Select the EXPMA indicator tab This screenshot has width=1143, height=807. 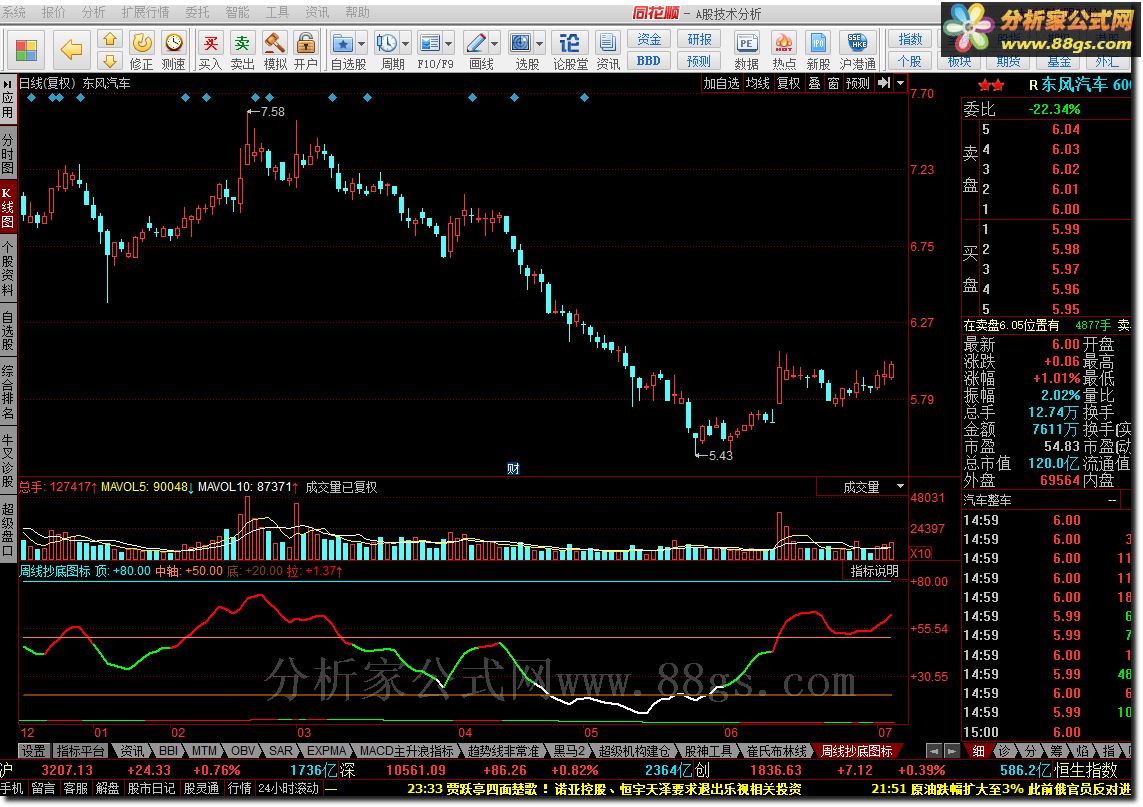click(x=327, y=750)
